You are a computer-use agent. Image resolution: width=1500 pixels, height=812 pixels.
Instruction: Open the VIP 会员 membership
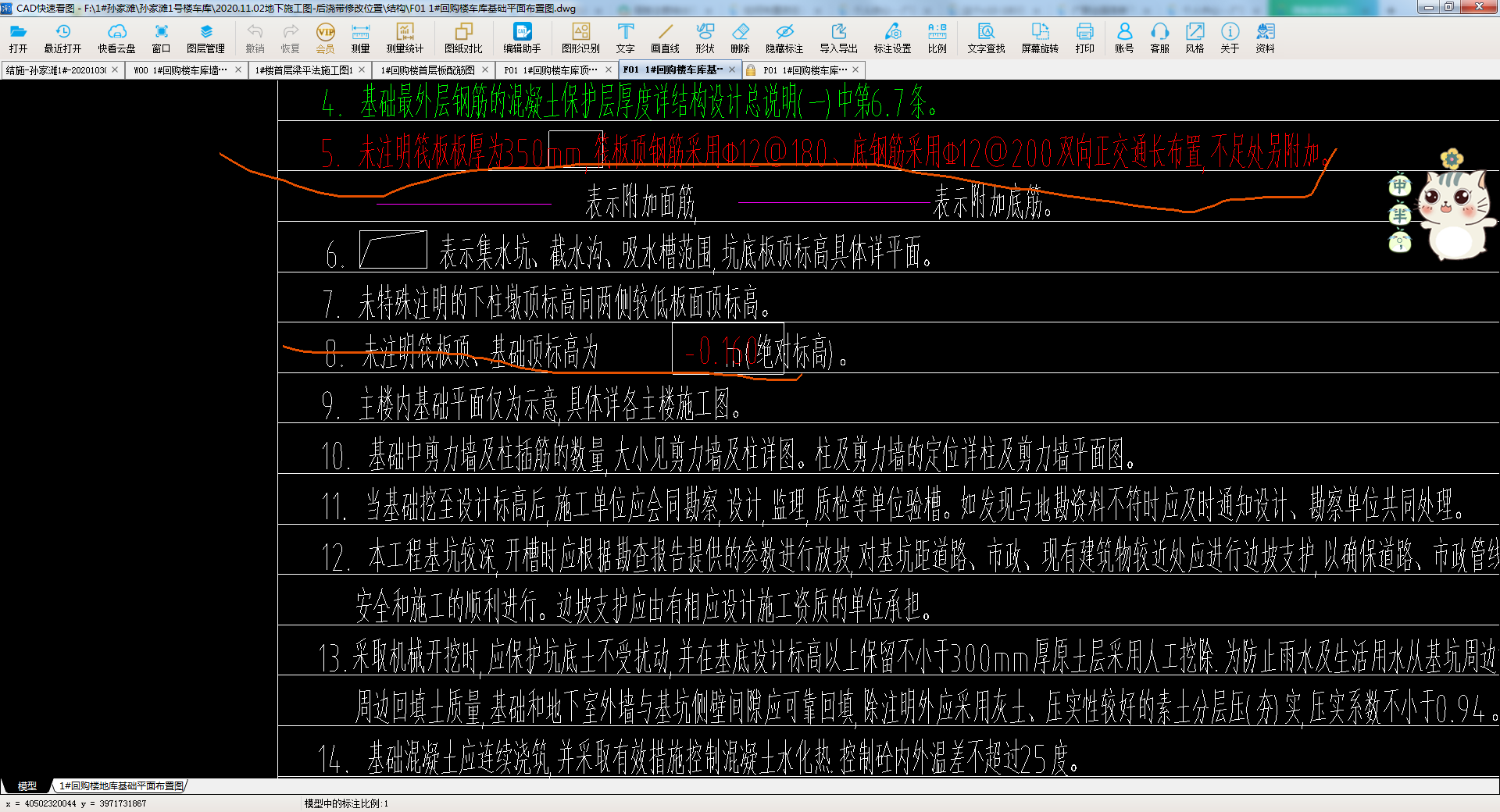coord(325,37)
